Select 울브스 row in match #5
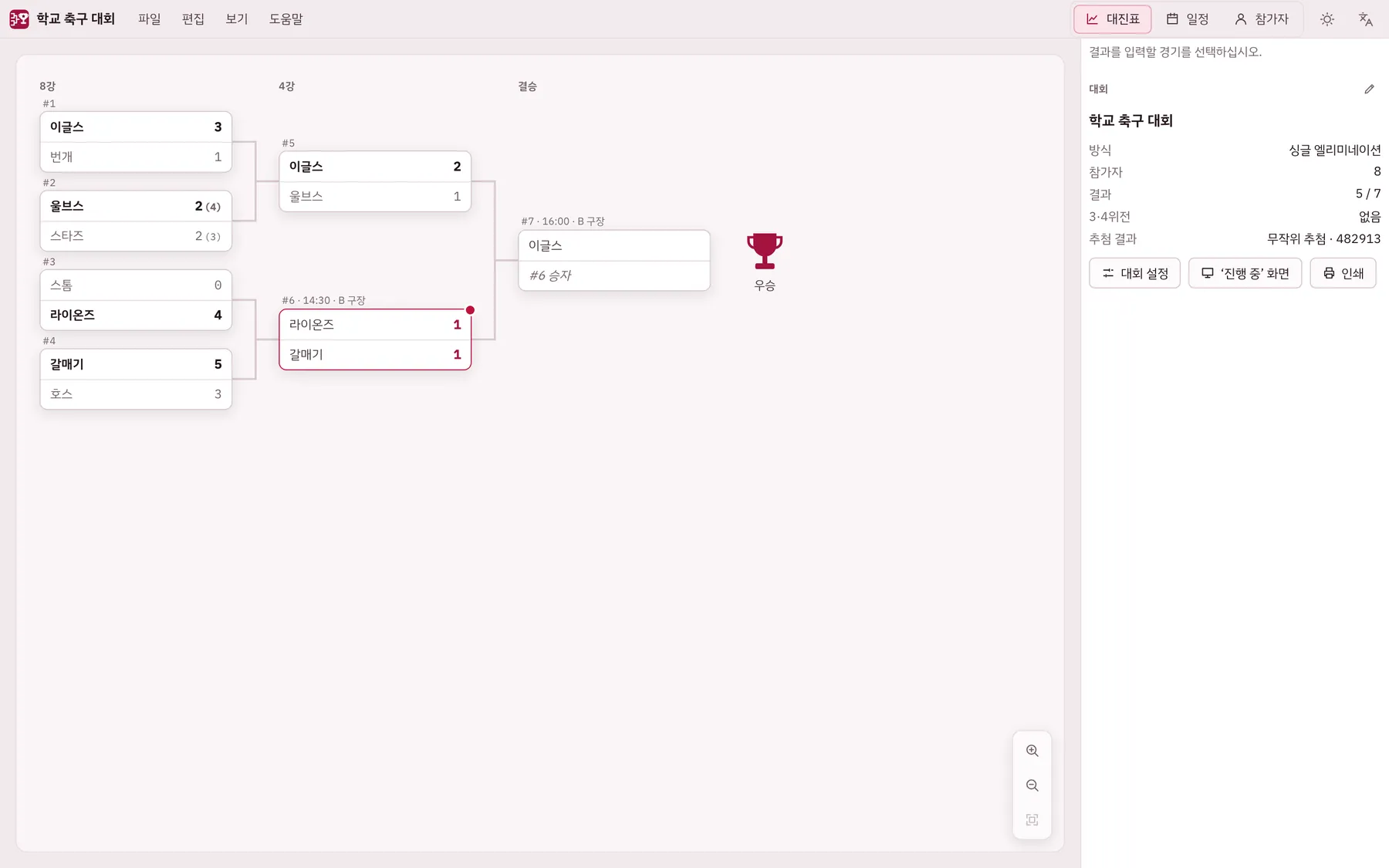The width and height of the screenshot is (1389, 868). 375,197
